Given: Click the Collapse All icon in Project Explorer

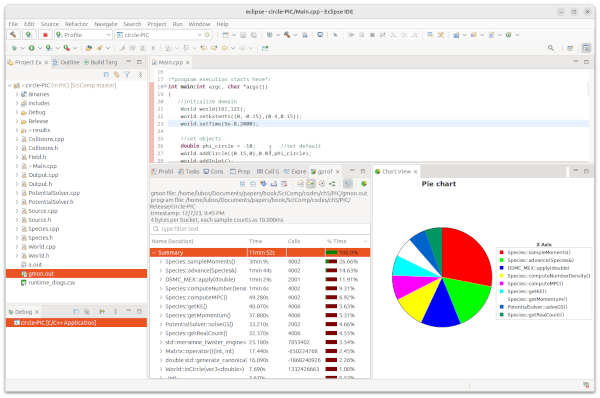Looking at the screenshot, I should click(106, 75).
